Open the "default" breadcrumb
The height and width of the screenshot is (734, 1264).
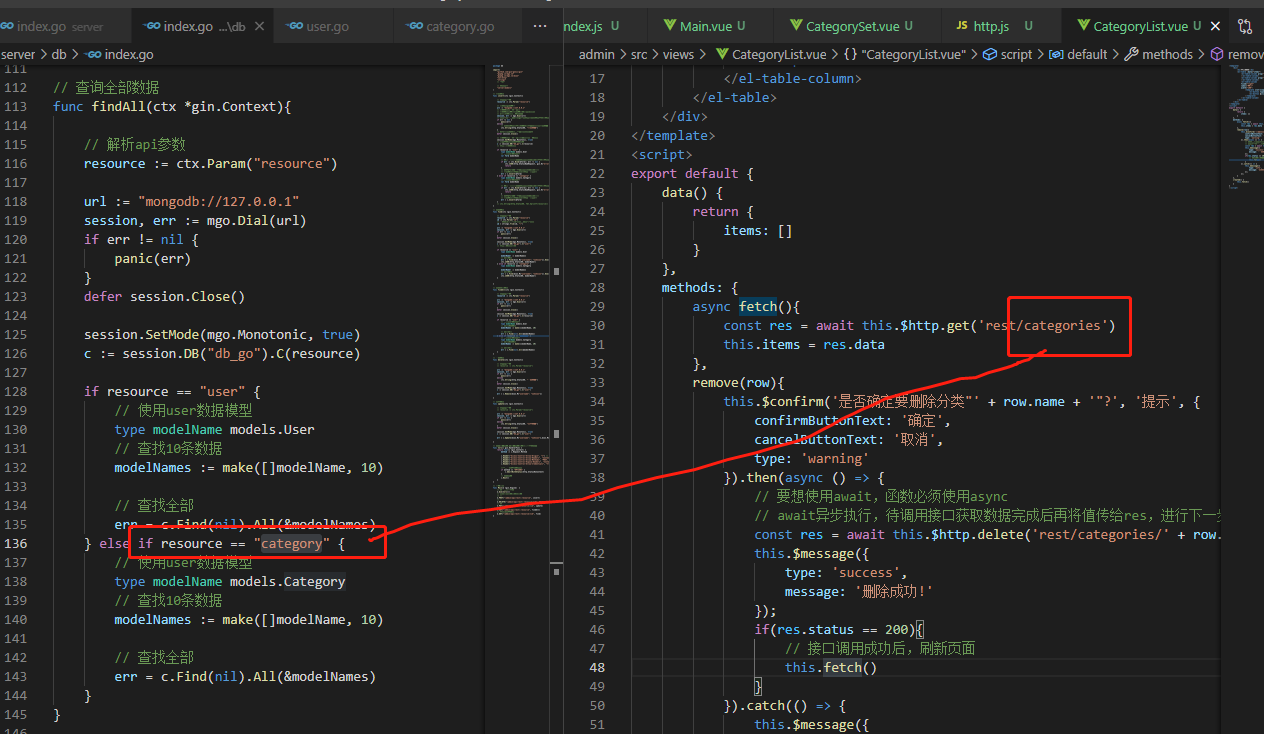1078,54
